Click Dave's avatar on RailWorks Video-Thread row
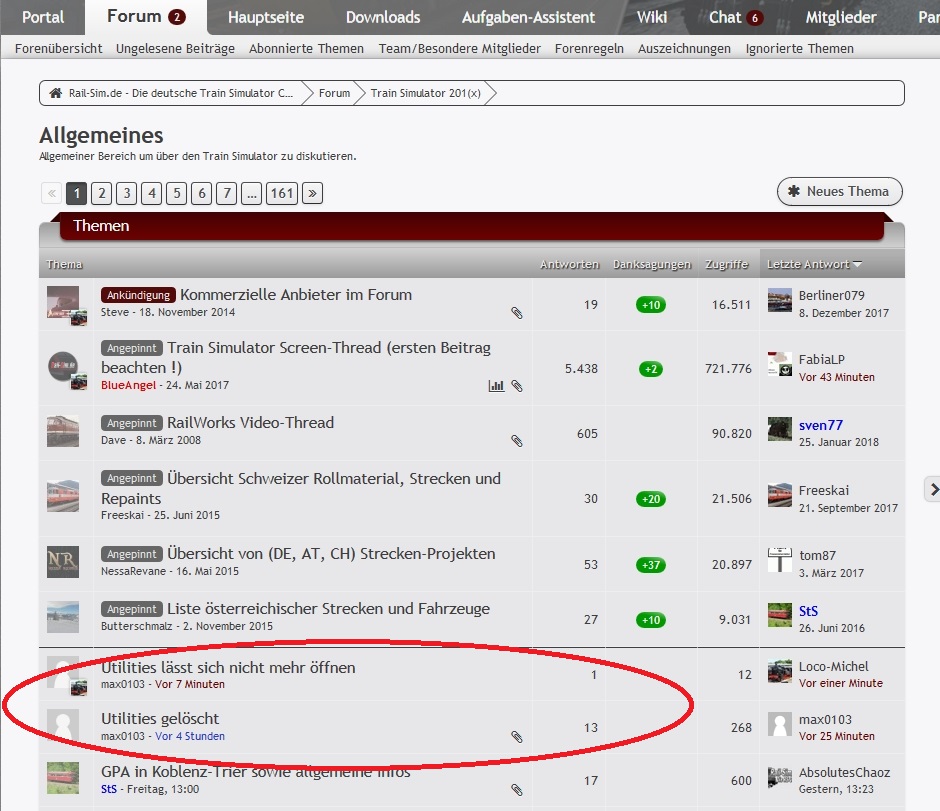Screen dimensions: 940x811 63,431
